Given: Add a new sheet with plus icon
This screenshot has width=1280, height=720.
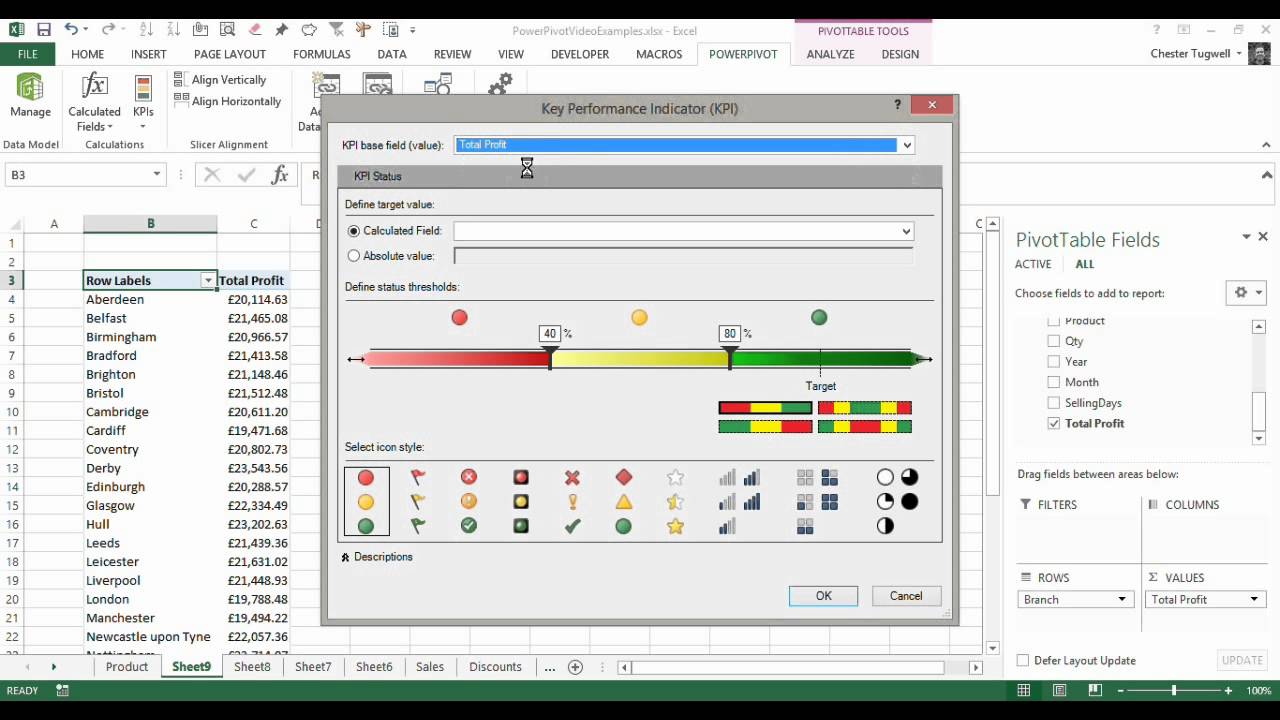Looking at the screenshot, I should point(575,667).
